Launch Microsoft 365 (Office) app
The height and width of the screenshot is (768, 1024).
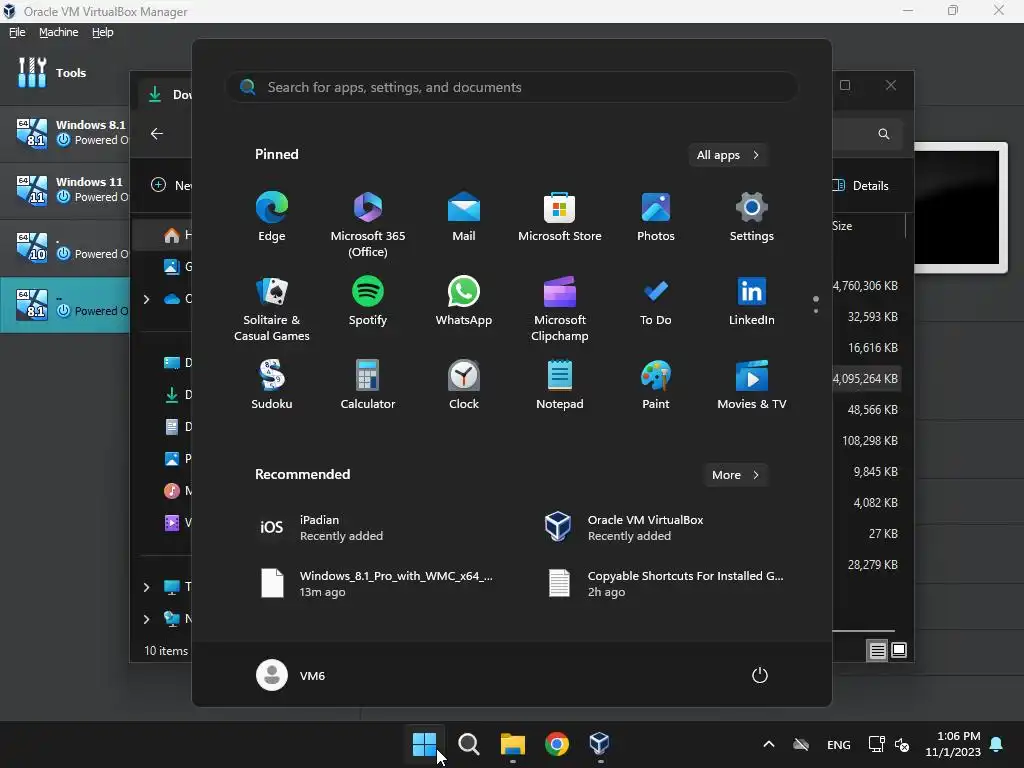tap(368, 225)
